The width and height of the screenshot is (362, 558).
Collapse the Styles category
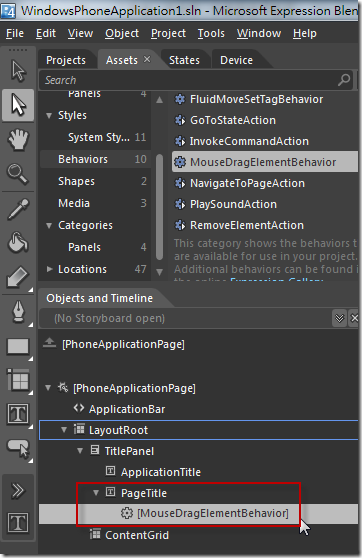pos(49,115)
